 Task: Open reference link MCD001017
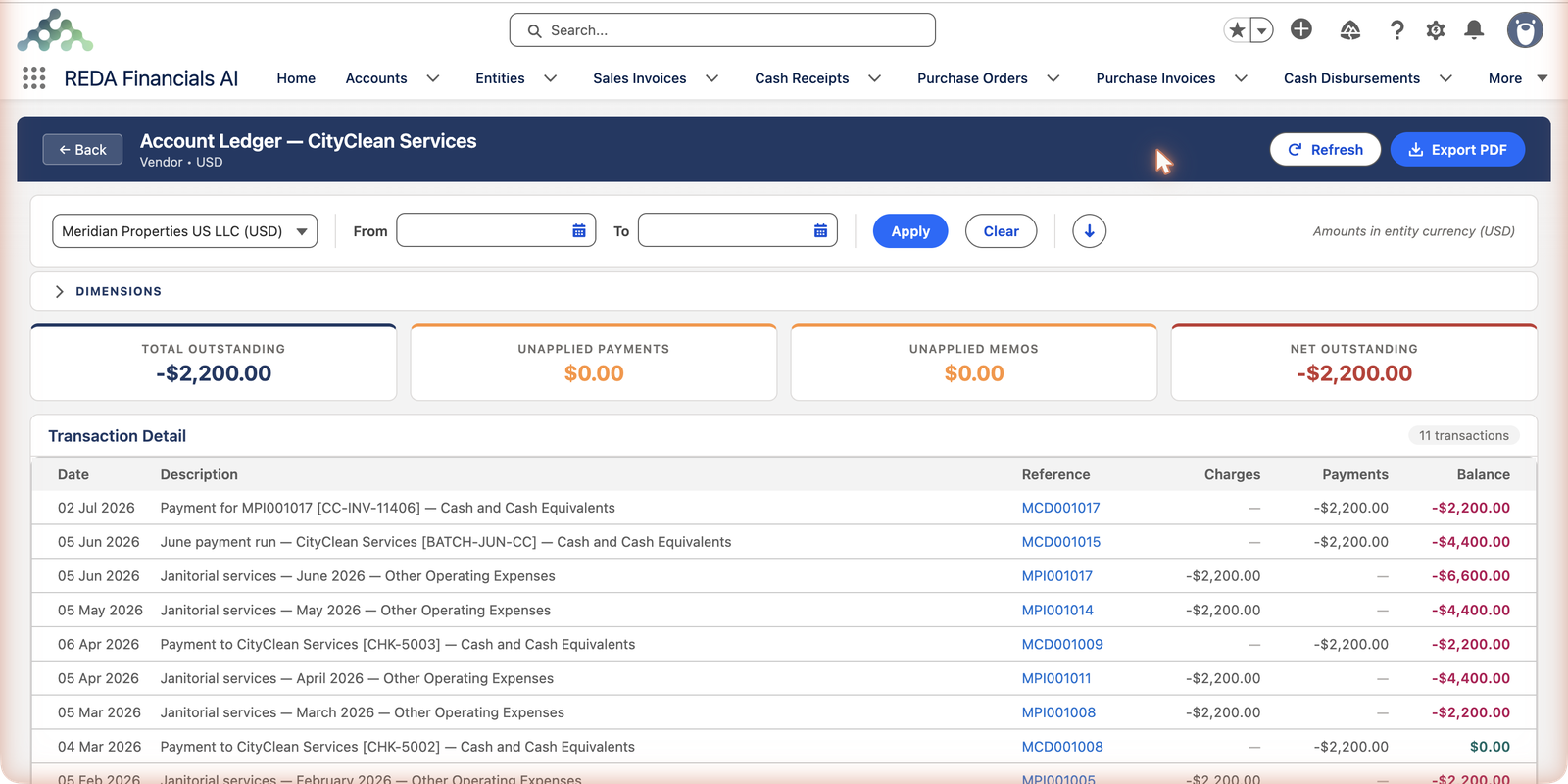(1060, 508)
